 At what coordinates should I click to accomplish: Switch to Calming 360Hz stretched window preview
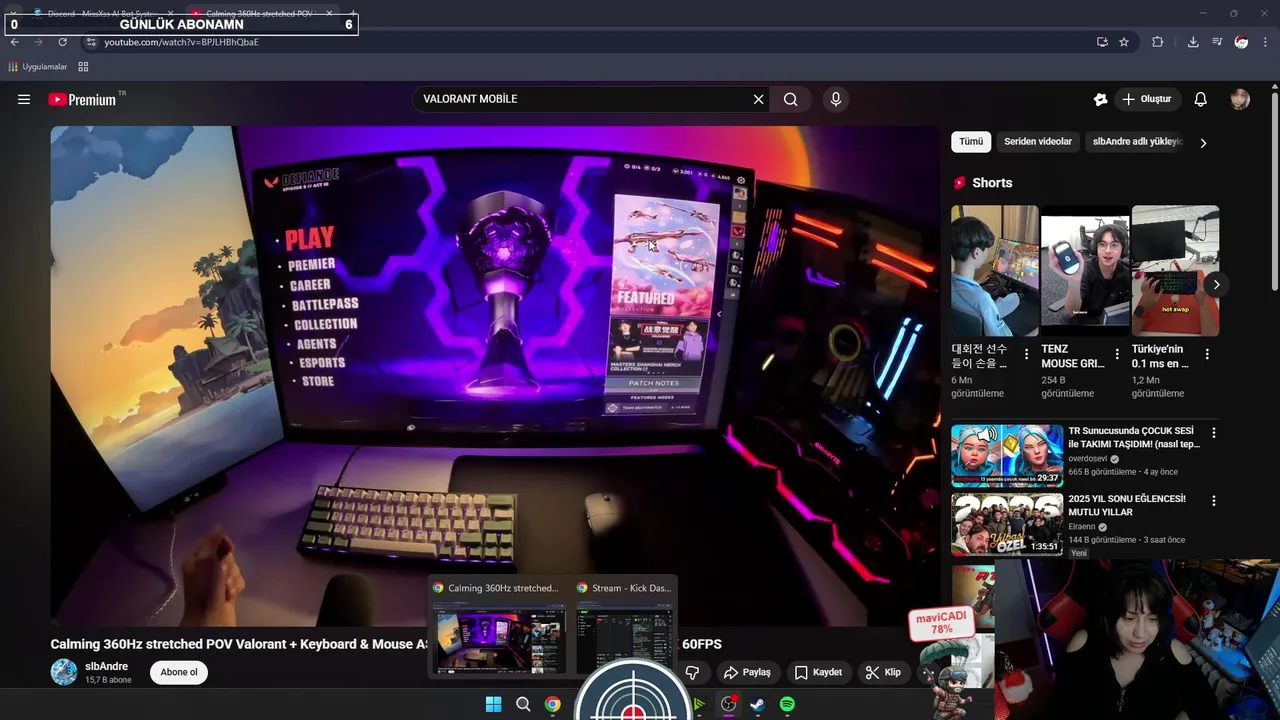pos(500,626)
